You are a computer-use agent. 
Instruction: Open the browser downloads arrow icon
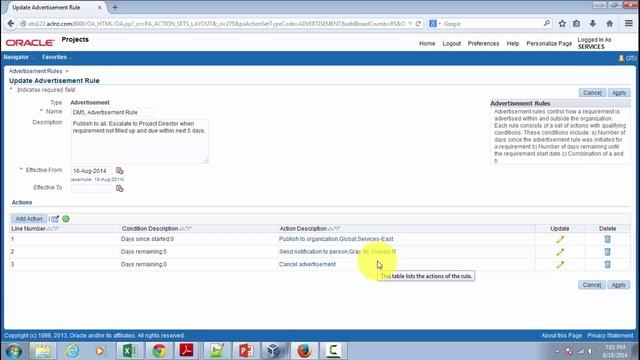[x=593, y=24]
